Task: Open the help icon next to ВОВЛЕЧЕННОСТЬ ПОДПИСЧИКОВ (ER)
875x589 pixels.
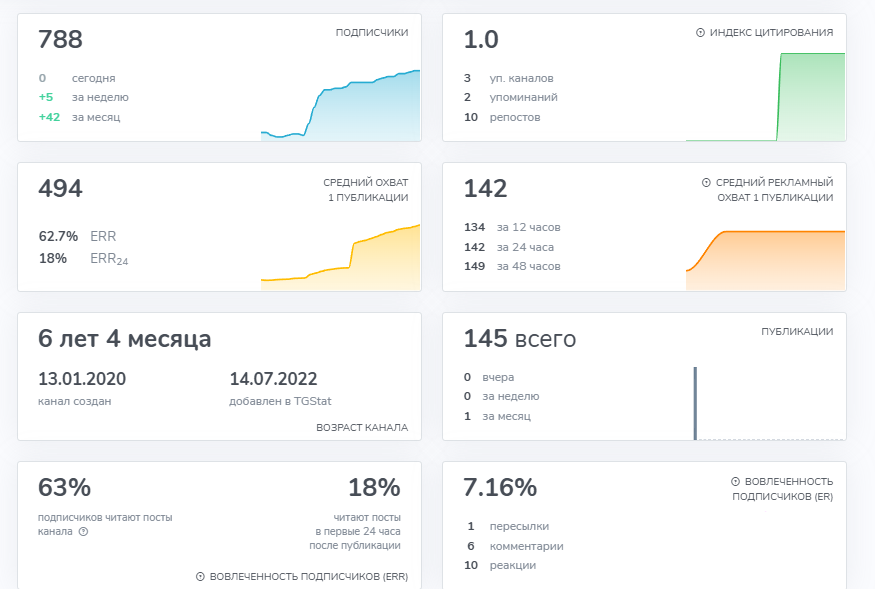Action: click(x=735, y=481)
